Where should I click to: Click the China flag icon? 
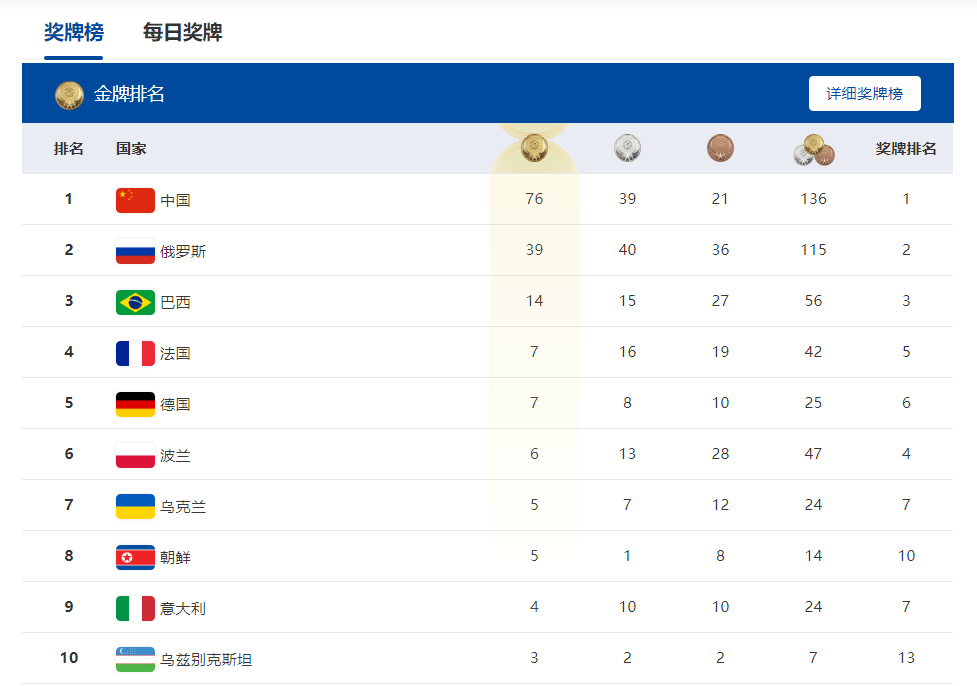click(135, 200)
